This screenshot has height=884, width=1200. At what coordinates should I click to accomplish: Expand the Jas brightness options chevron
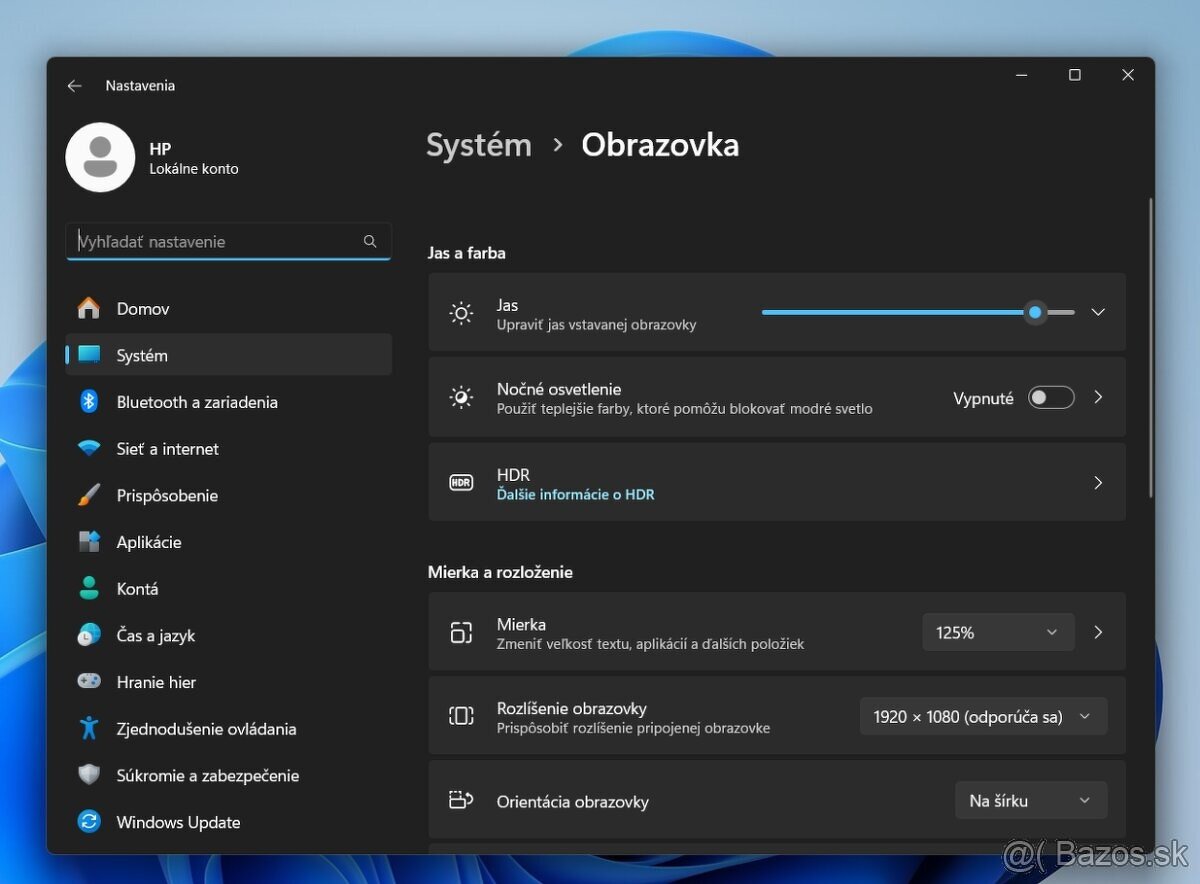[x=1098, y=312]
